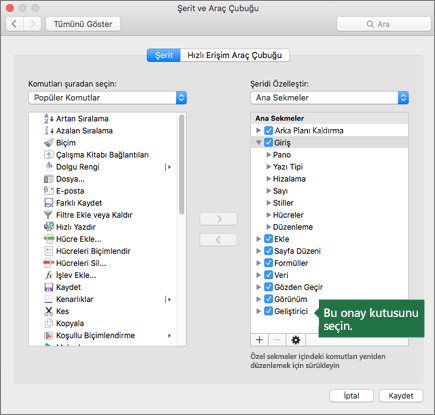The image size is (435, 415).
Task: Click the İşlev Ekle... fx icon
Action: click(49, 275)
